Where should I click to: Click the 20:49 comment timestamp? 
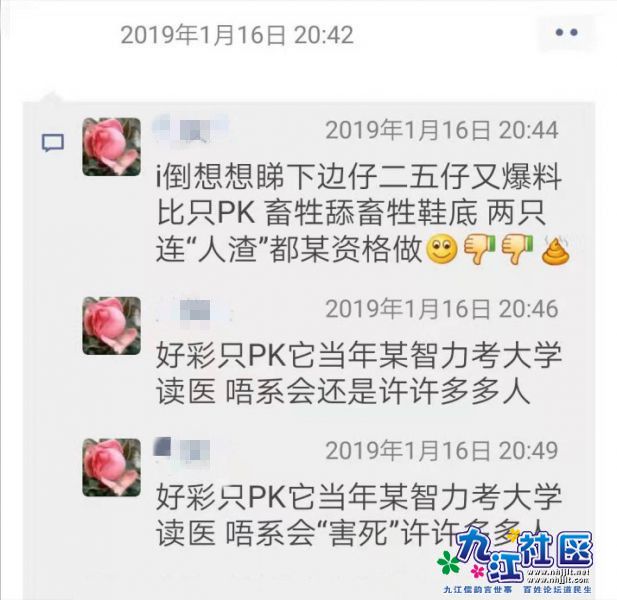[442, 450]
